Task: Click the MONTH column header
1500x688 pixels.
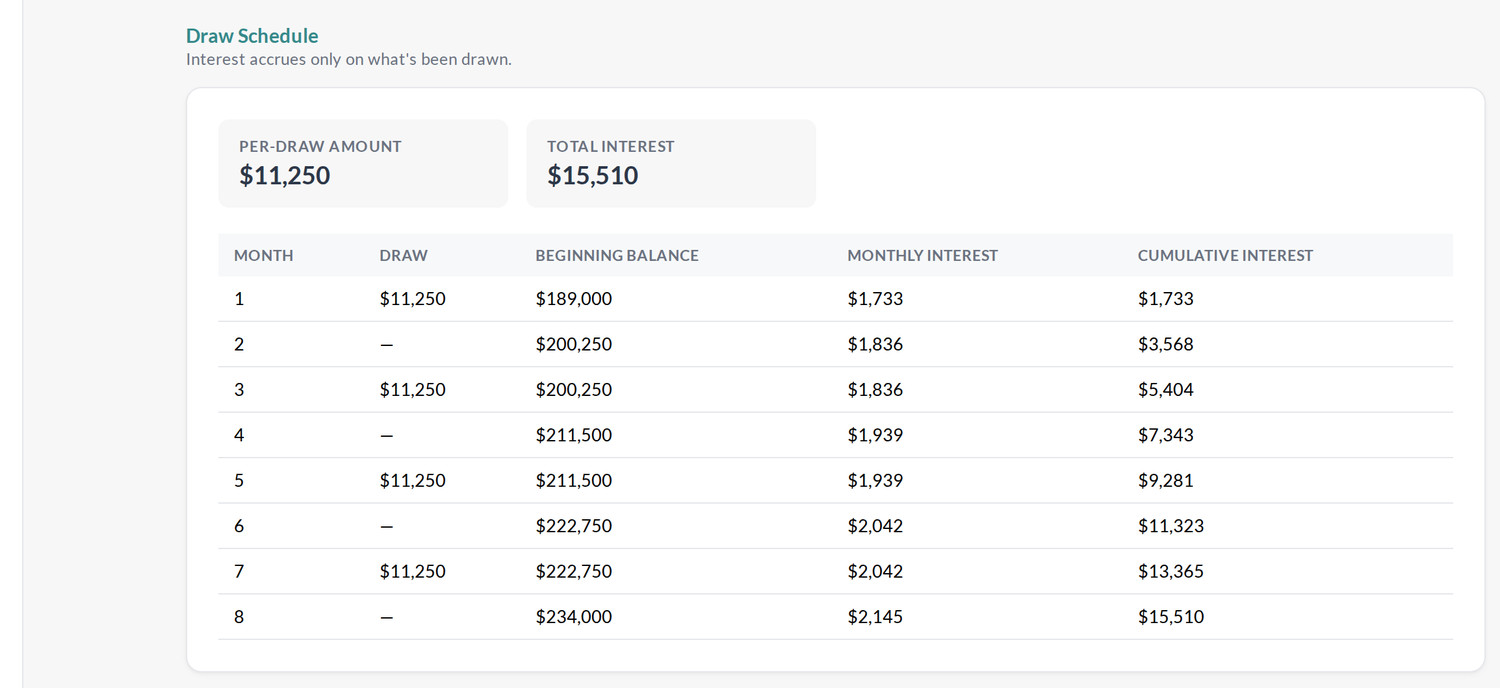Action: pos(264,255)
